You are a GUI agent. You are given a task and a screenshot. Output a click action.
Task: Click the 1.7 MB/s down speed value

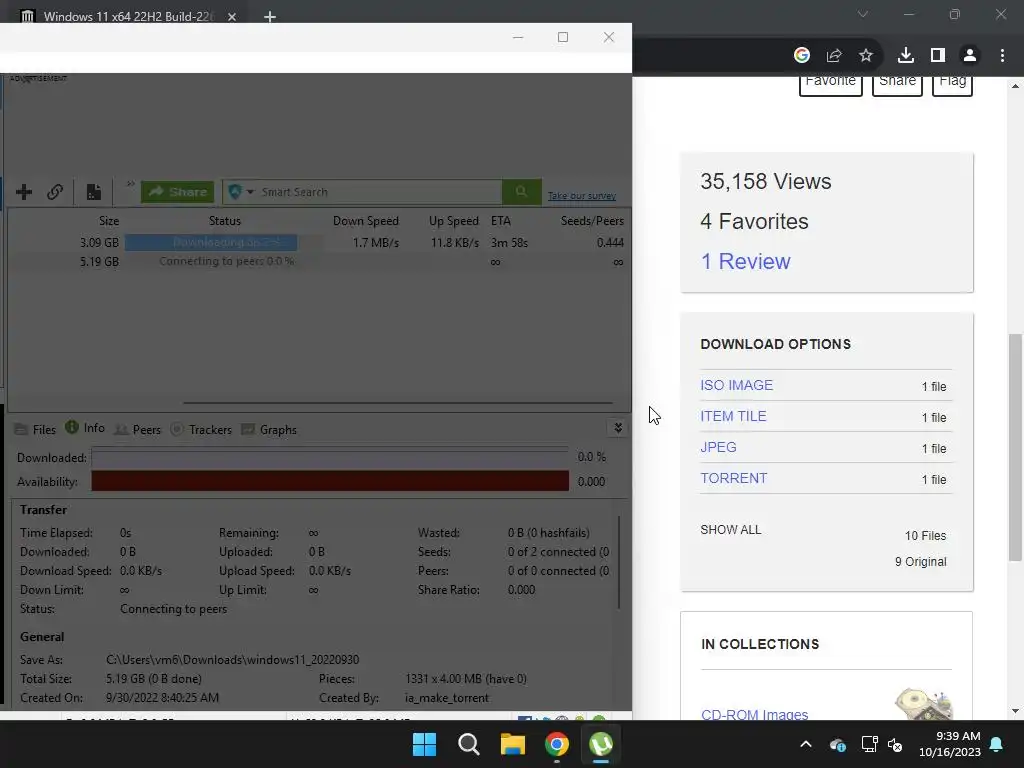click(376, 242)
